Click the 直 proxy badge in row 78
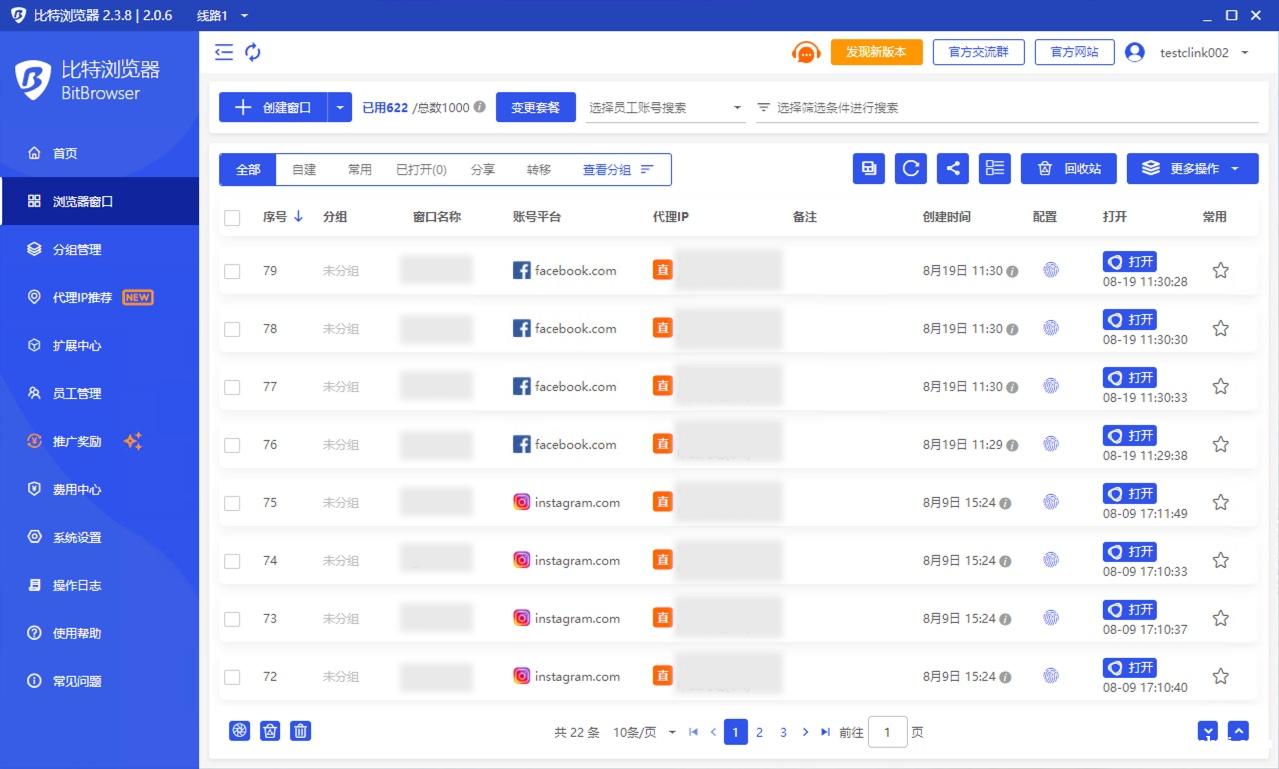The image size is (1279, 769). pyautogui.click(x=663, y=328)
